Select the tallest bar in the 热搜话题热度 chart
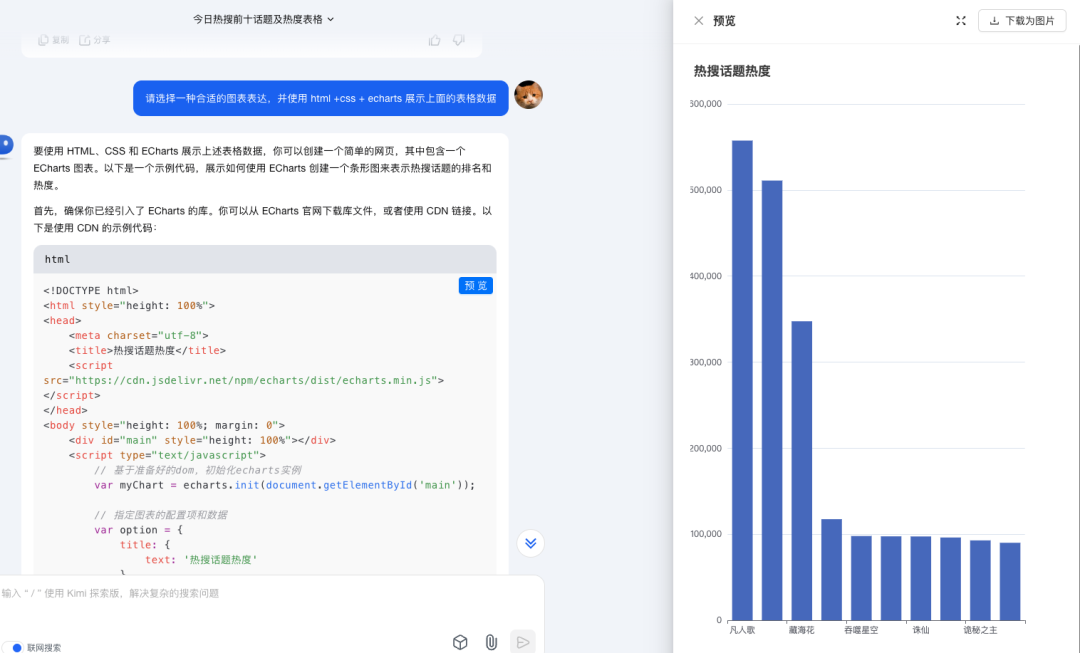 pyautogui.click(x=743, y=380)
